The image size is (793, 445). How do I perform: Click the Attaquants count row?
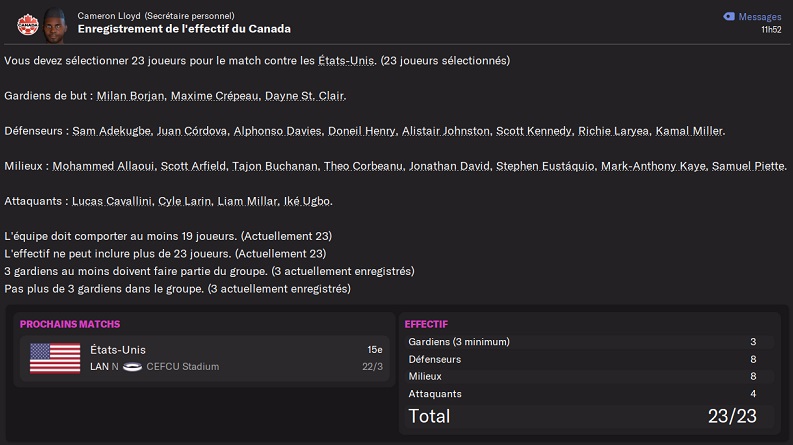[x=588, y=393]
